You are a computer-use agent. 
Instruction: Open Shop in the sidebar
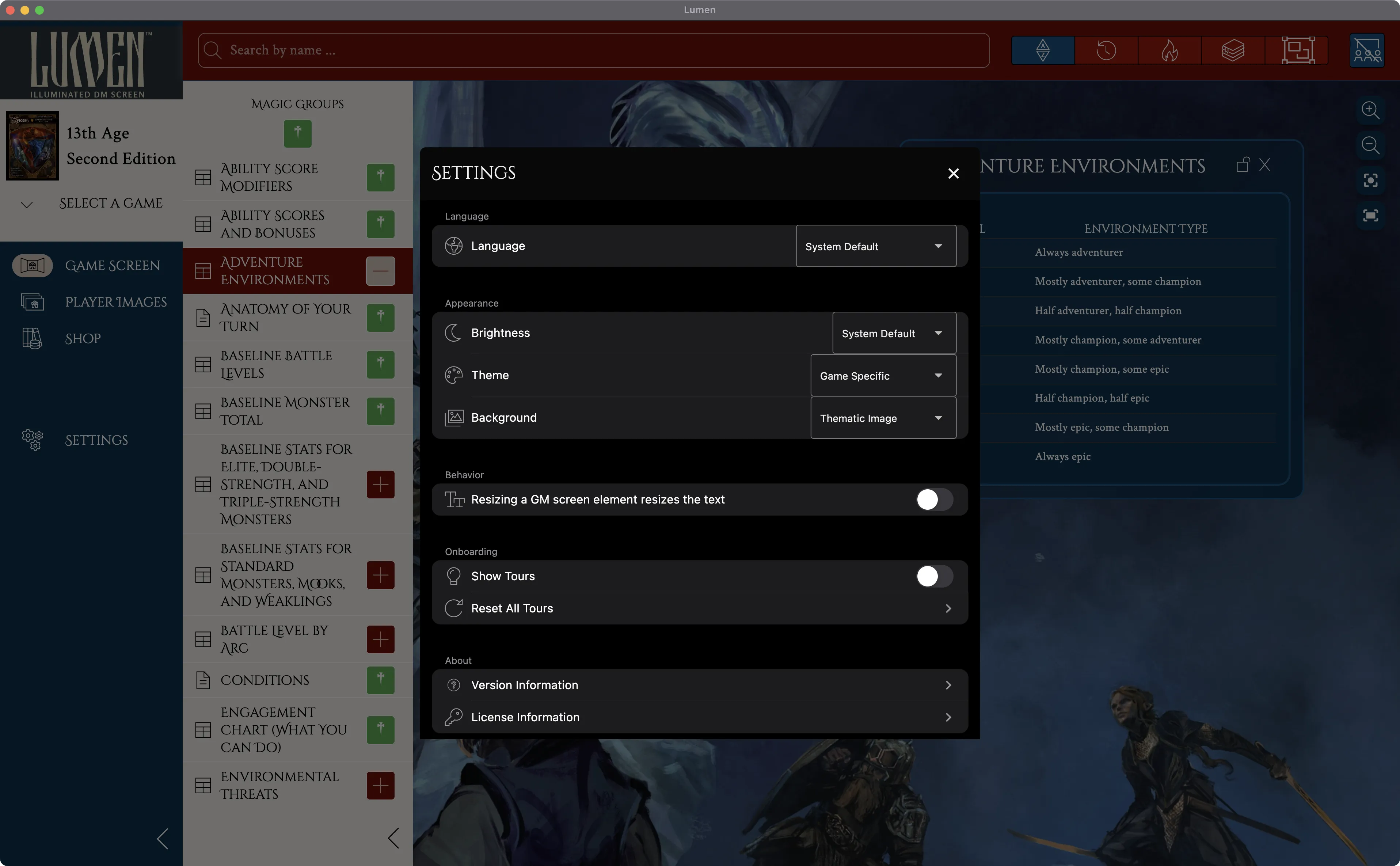(x=83, y=338)
